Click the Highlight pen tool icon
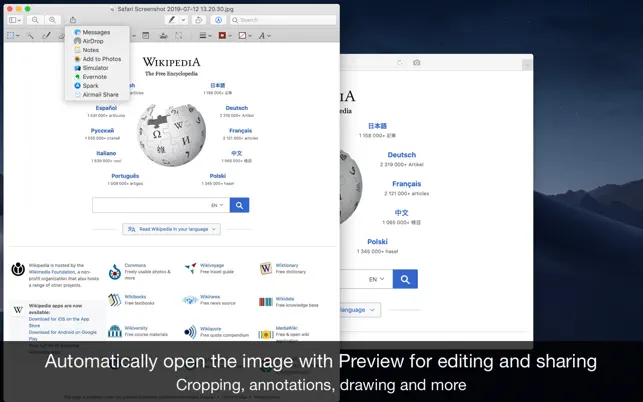Viewport: 643px width, 402px height. point(172,20)
